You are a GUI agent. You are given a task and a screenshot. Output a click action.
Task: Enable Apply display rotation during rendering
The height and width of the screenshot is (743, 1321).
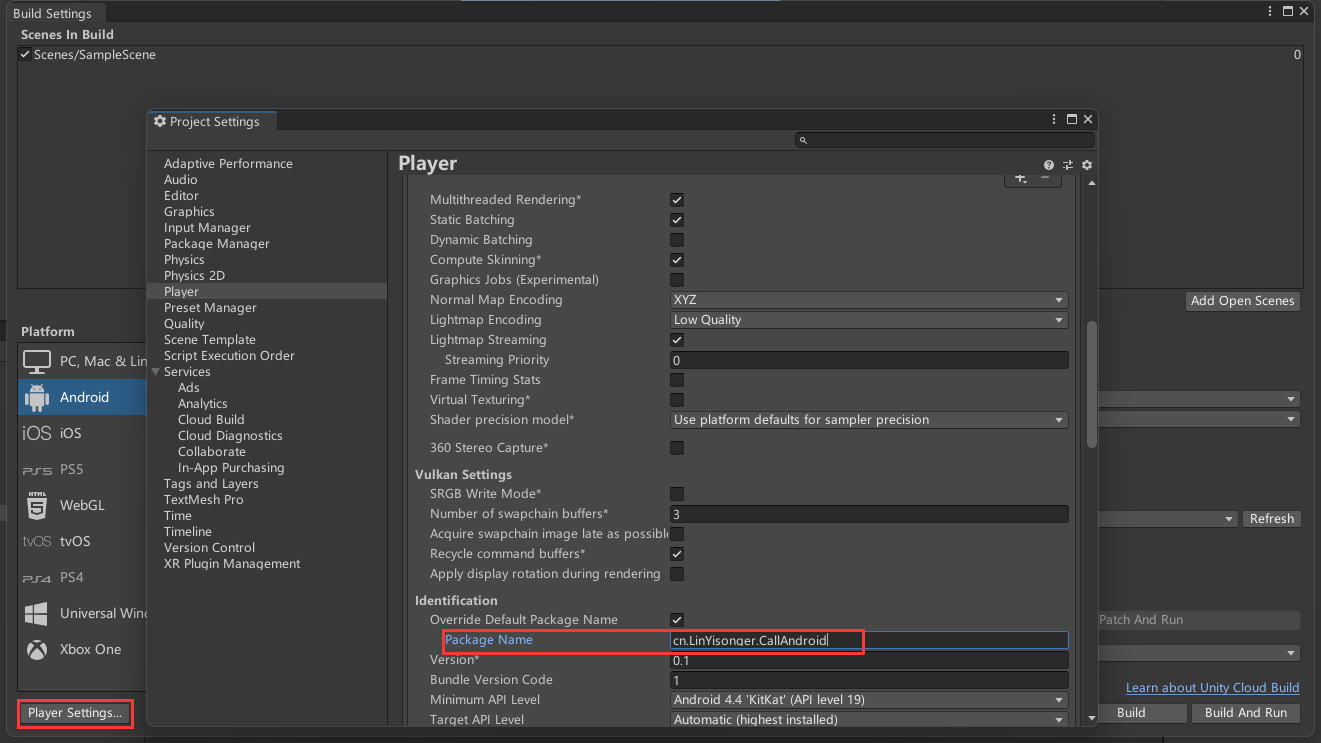pyautogui.click(x=677, y=574)
